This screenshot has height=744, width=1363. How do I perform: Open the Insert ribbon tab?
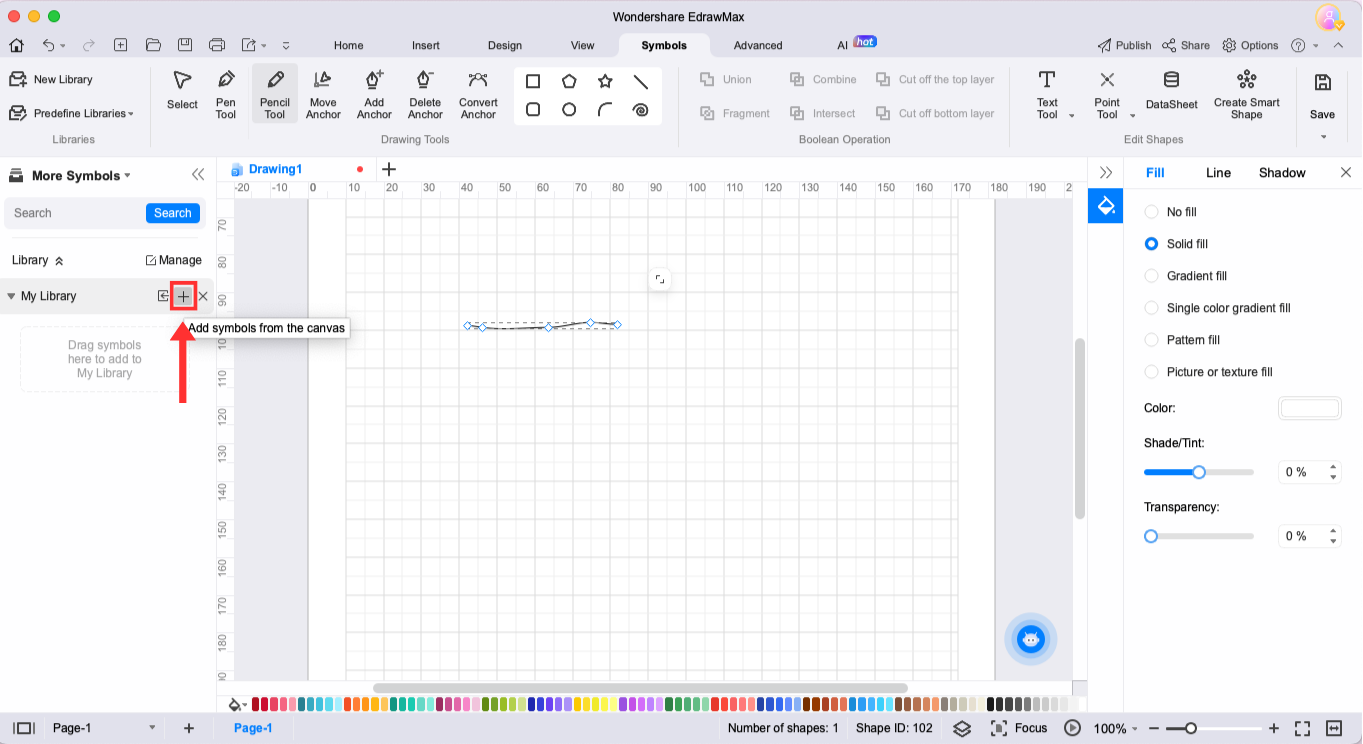point(426,45)
